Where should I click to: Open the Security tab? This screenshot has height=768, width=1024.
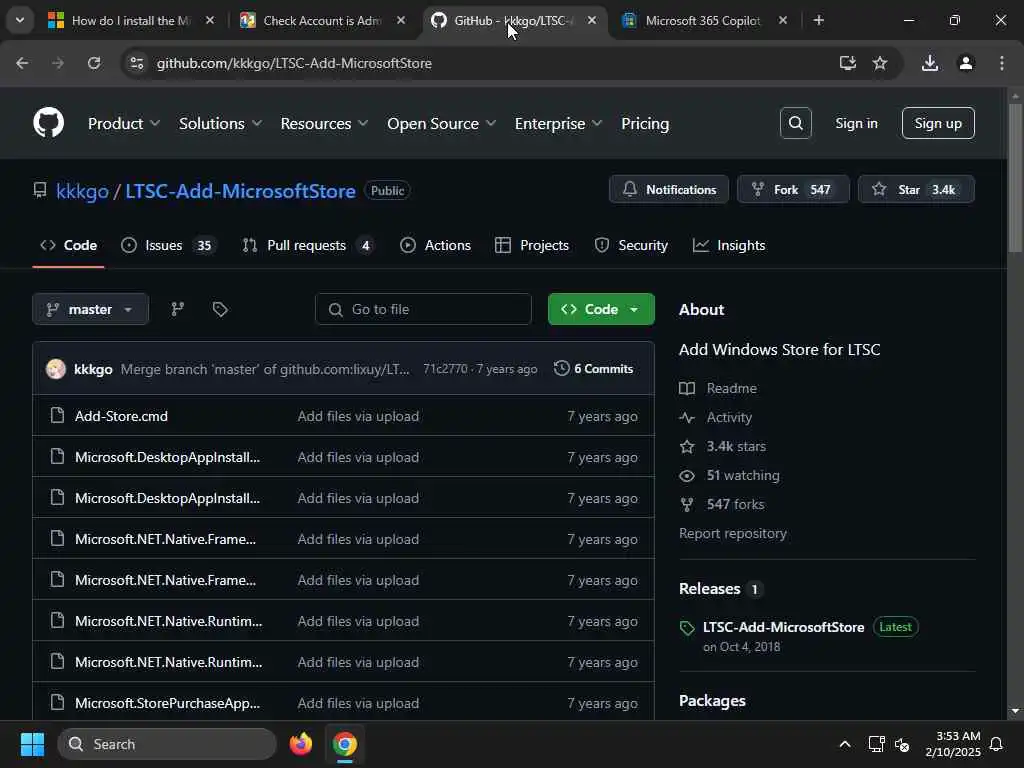click(x=631, y=246)
